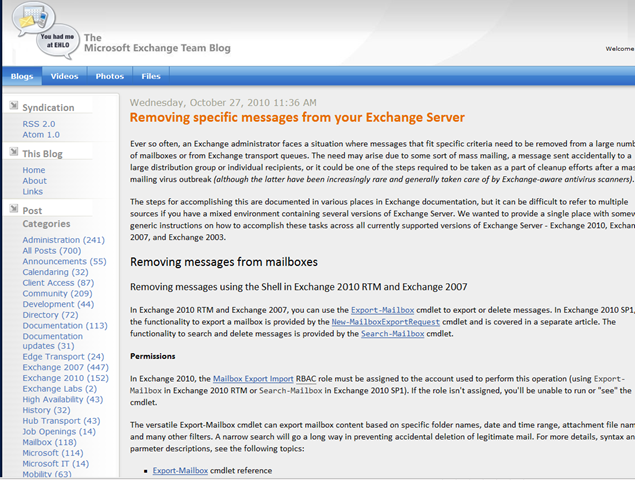
Task: Open the Links page link
Action: click(x=32, y=191)
